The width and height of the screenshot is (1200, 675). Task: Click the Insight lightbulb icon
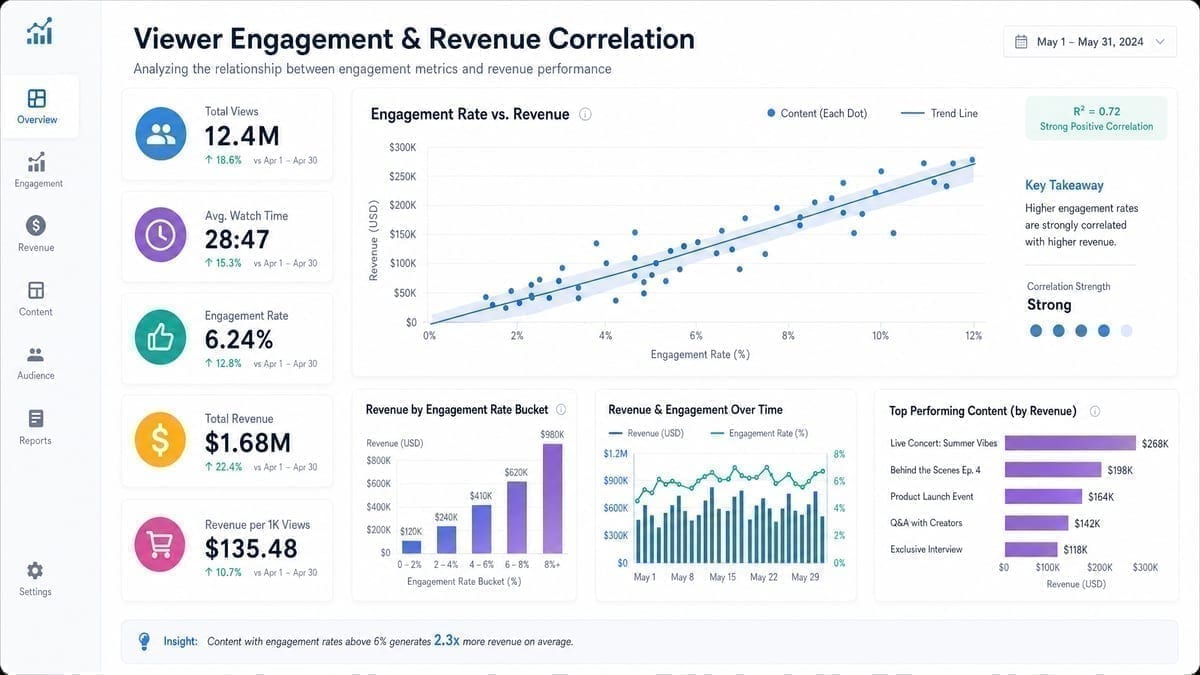click(145, 641)
